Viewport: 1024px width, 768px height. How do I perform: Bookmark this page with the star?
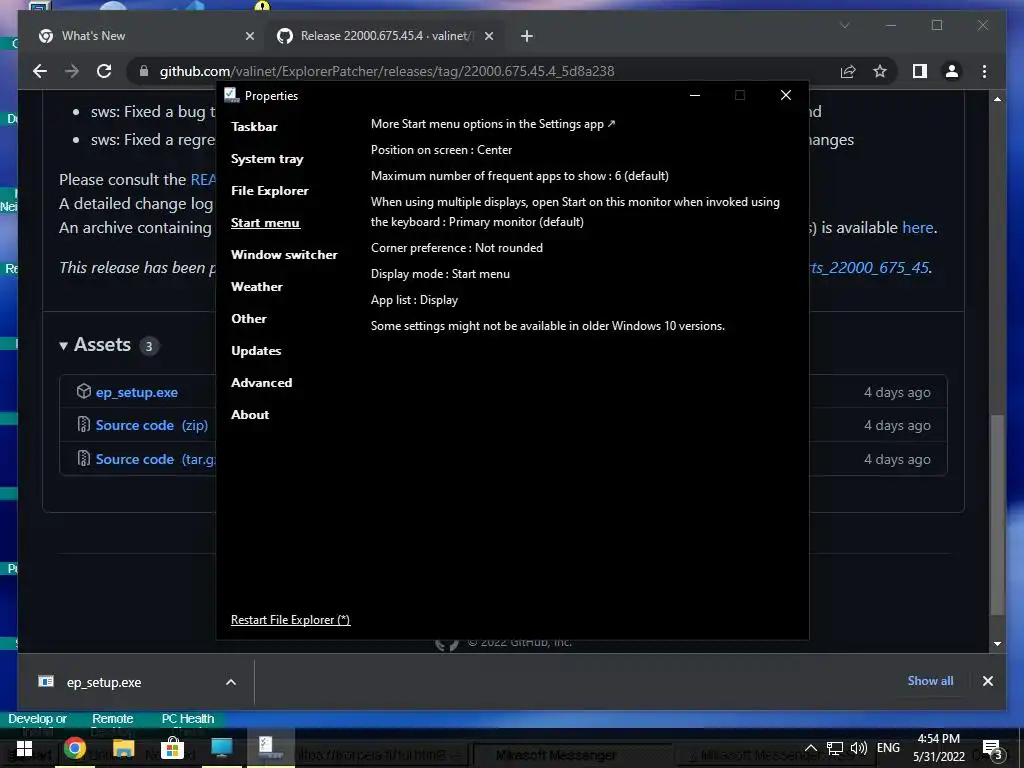(880, 71)
